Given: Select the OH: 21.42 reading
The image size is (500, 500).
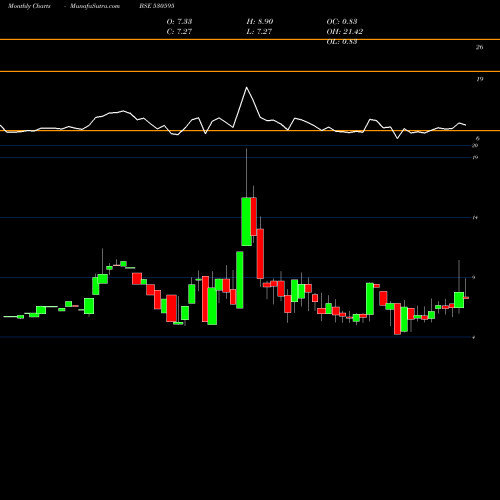Looking at the screenshot, I should point(345,31).
